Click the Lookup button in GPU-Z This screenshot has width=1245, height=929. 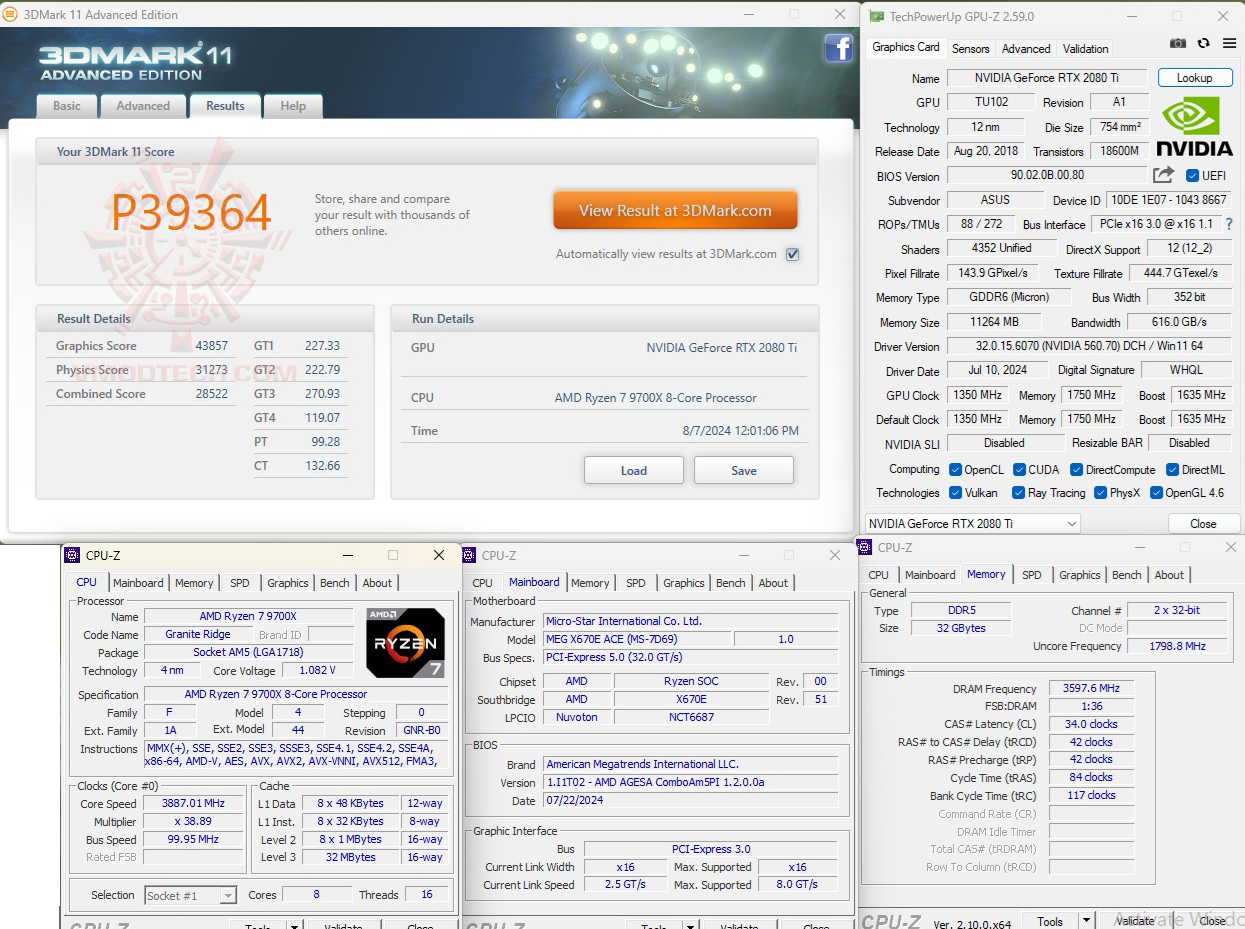pos(1194,78)
